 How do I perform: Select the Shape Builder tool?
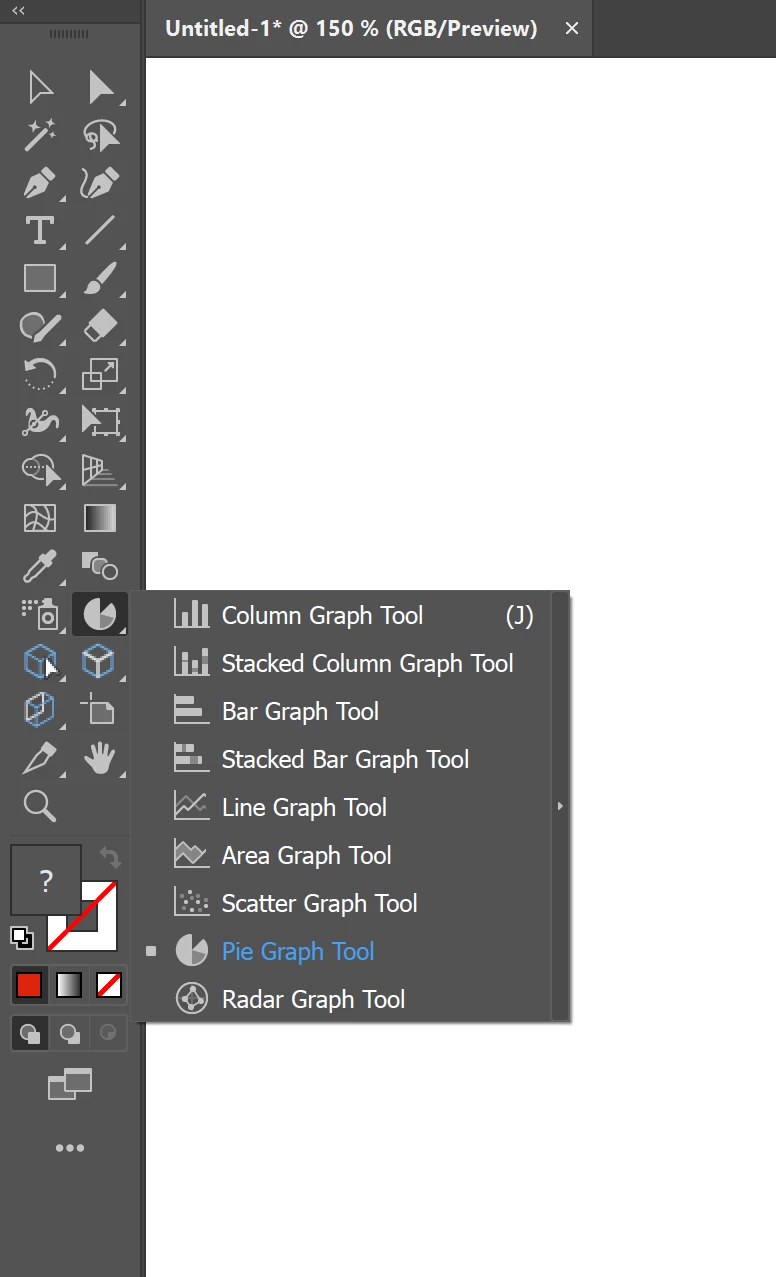[x=40, y=470]
